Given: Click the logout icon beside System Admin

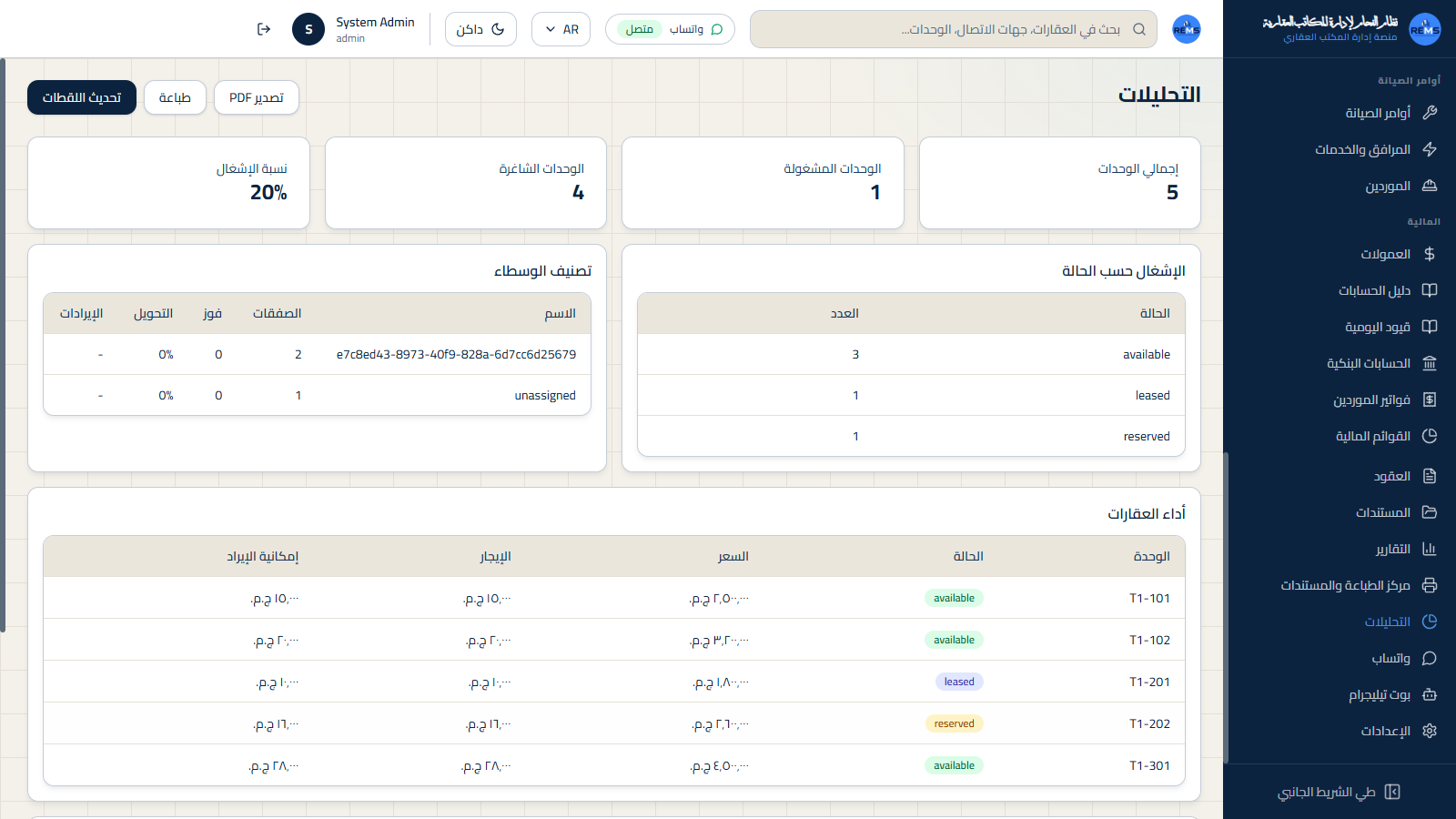Looking at the screenshot, I should coord(264,29).
